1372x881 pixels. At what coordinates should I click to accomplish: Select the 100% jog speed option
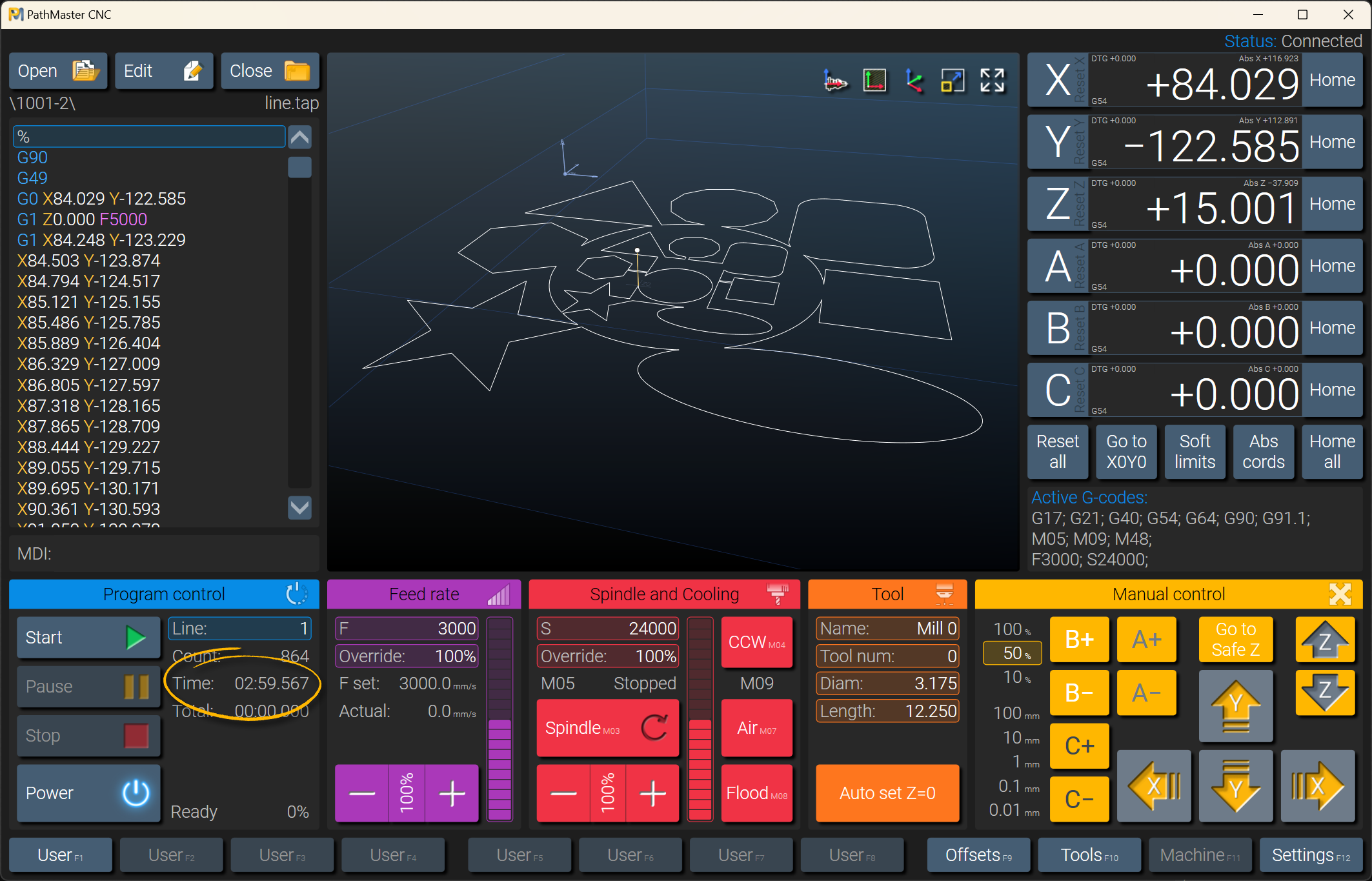pyautogui.click(x=1011, y=629)
